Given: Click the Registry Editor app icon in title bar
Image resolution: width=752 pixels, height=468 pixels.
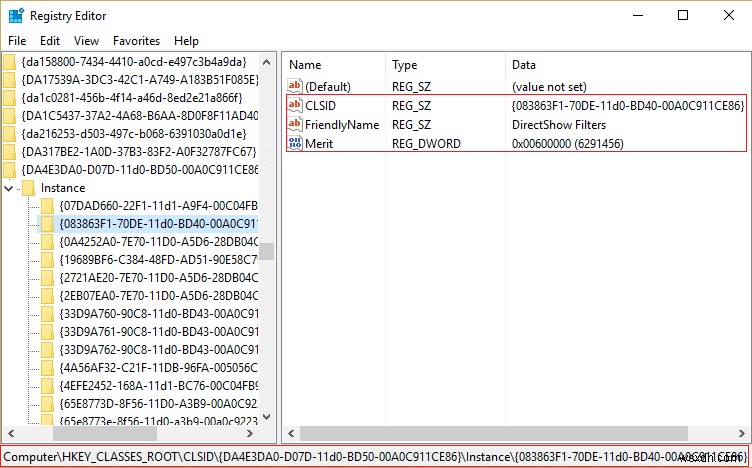Looking at the screenshot, I should (x=16, y=15).
